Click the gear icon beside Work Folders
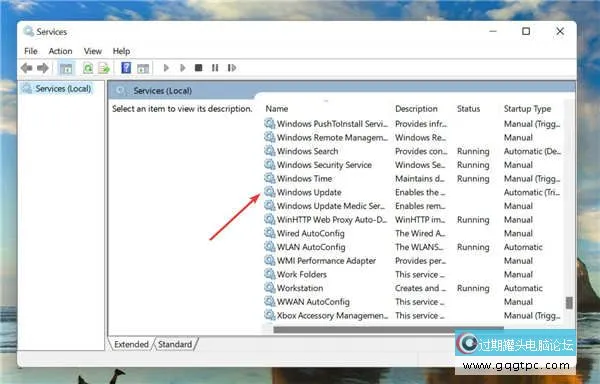 pyautogui.click(x=270, y=274)
